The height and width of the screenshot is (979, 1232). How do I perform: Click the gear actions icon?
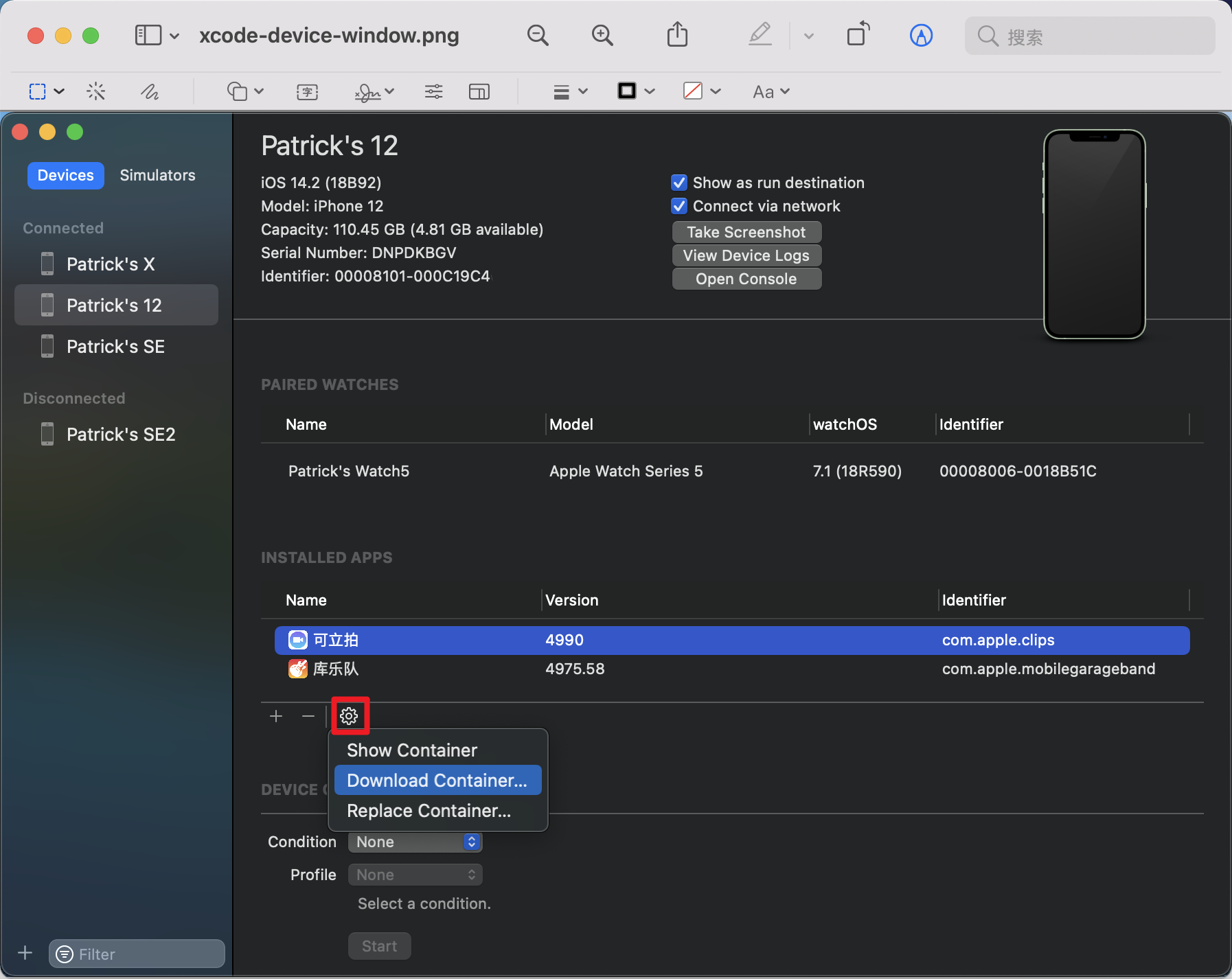[x=349, y=716]
